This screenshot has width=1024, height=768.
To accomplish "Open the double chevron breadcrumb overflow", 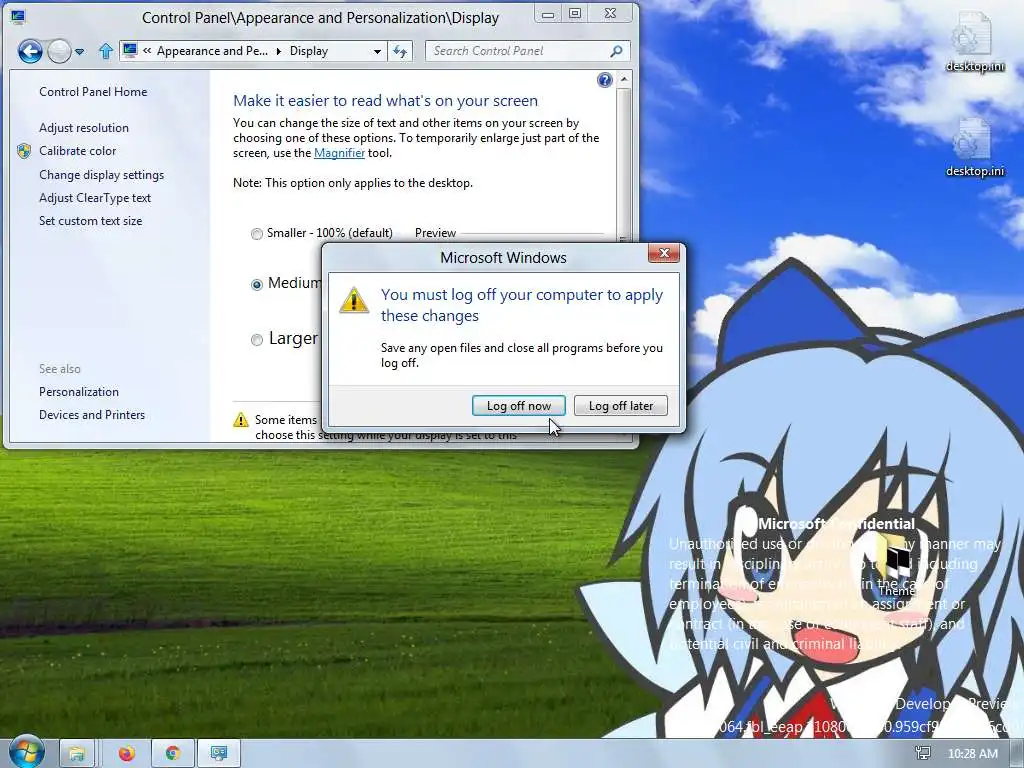I will click(147, 51).
